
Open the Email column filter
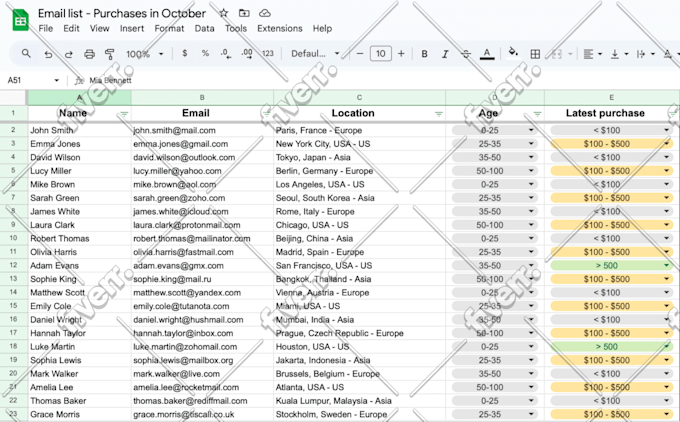(x=266, y=114)
